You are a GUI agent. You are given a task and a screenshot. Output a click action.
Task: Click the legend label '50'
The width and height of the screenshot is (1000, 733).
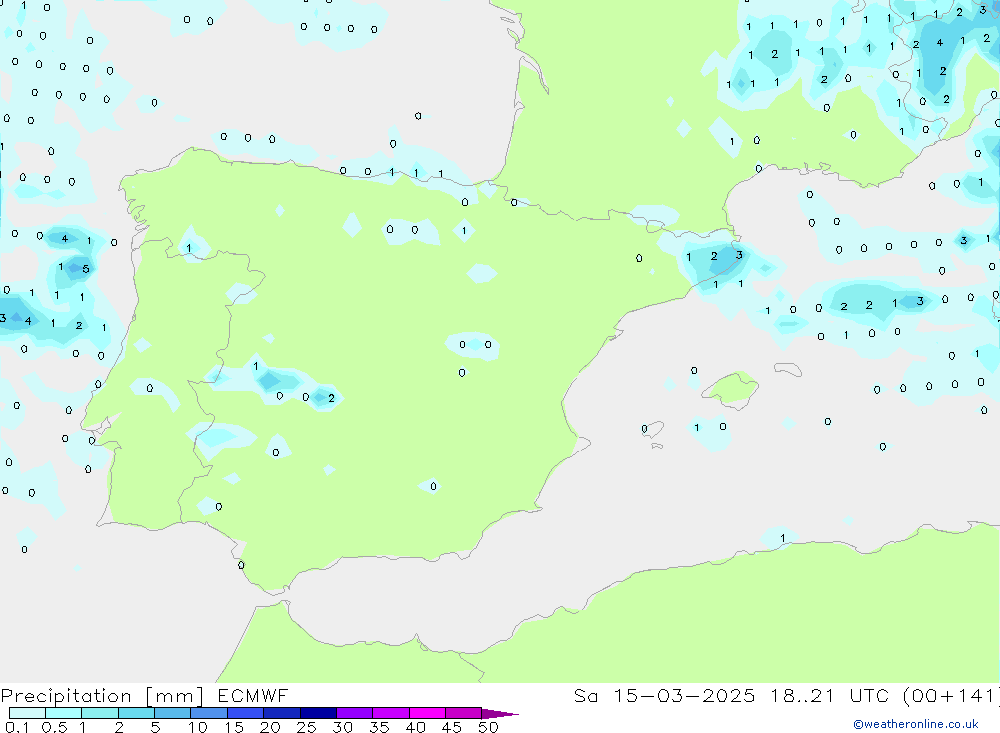pyautogui.click(x=488, y=727)
